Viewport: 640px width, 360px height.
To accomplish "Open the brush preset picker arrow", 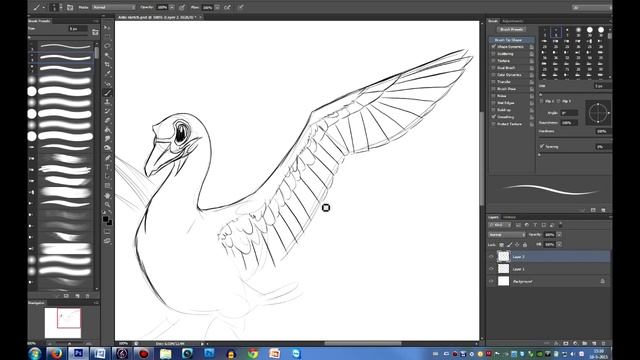I will pos(61,7).
